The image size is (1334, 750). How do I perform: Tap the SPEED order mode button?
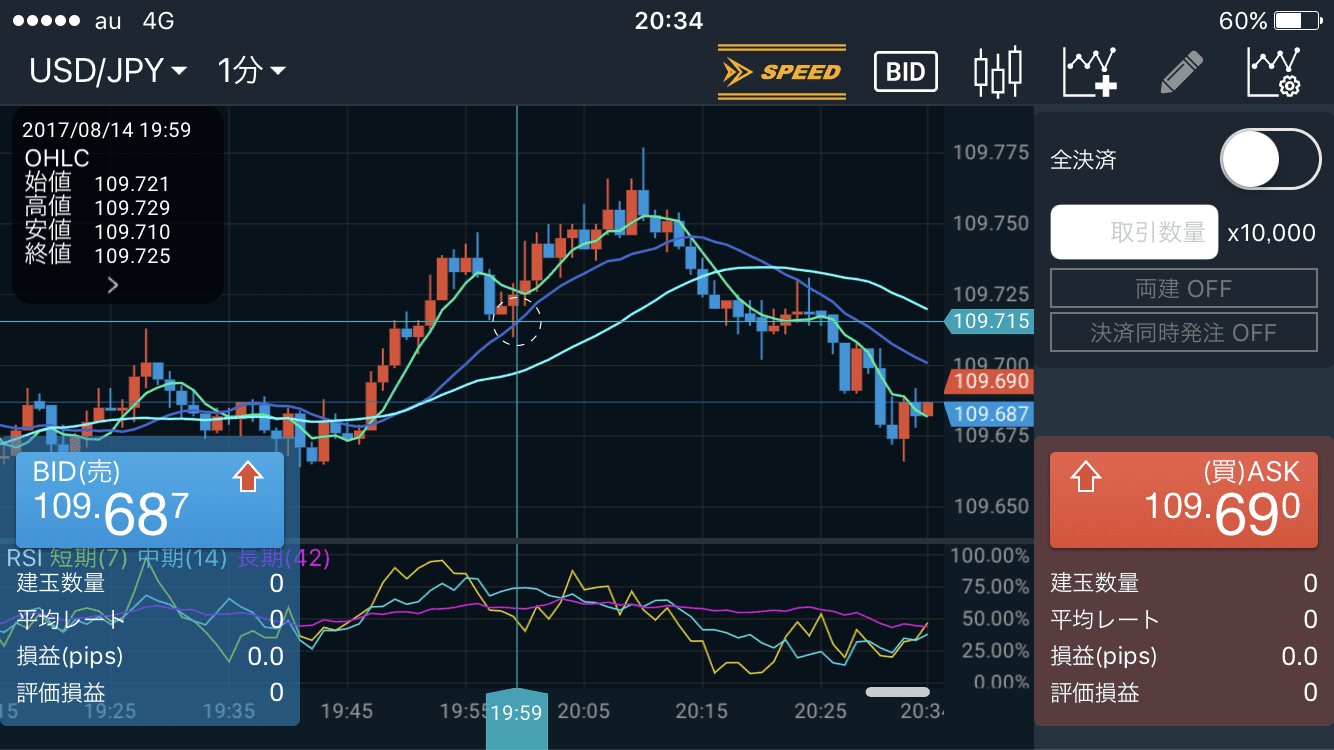(782, 72)
